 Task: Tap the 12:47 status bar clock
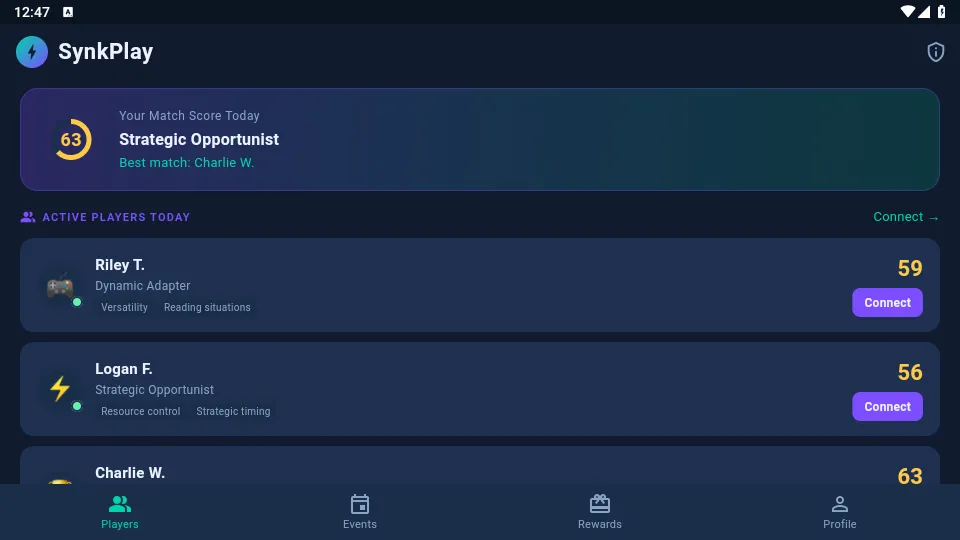tap(32, 12)
